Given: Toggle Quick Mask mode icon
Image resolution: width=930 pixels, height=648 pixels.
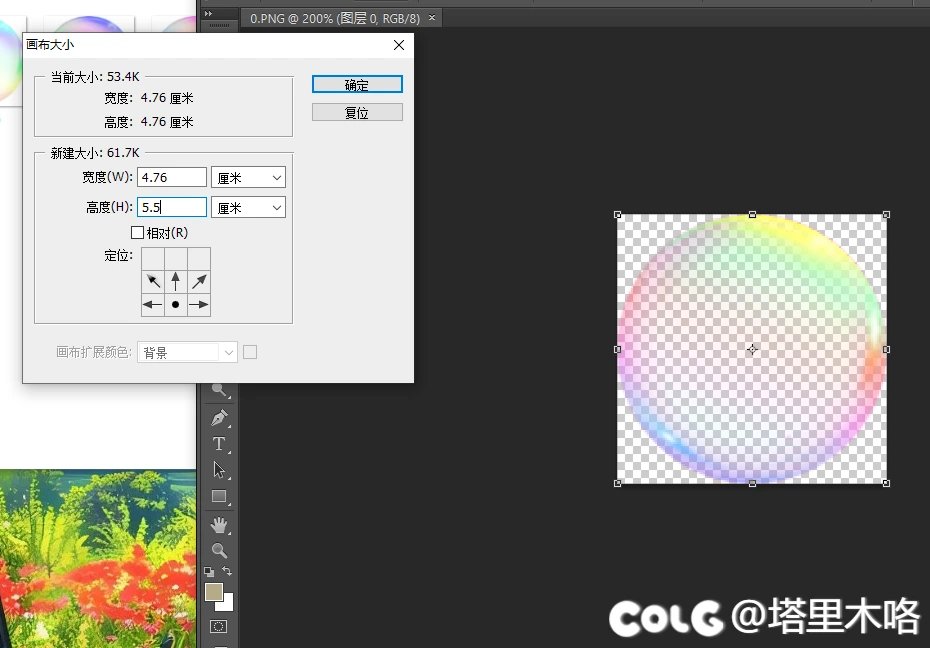Looking at the screenshot, I should [x=218, y=627].
